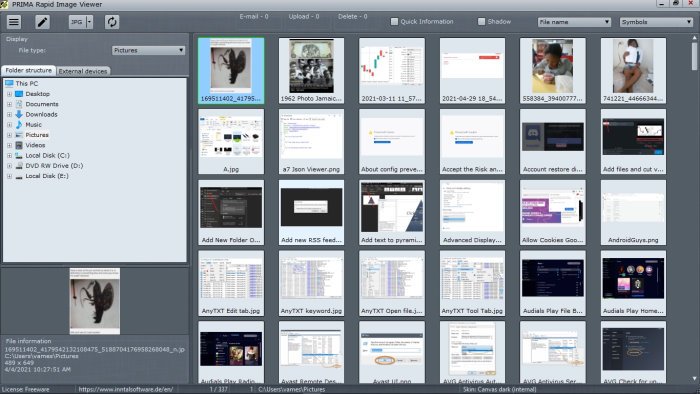Select the Videos folder icon in the tree
This screenshot has width=700, height=394.
pos(19,145)
